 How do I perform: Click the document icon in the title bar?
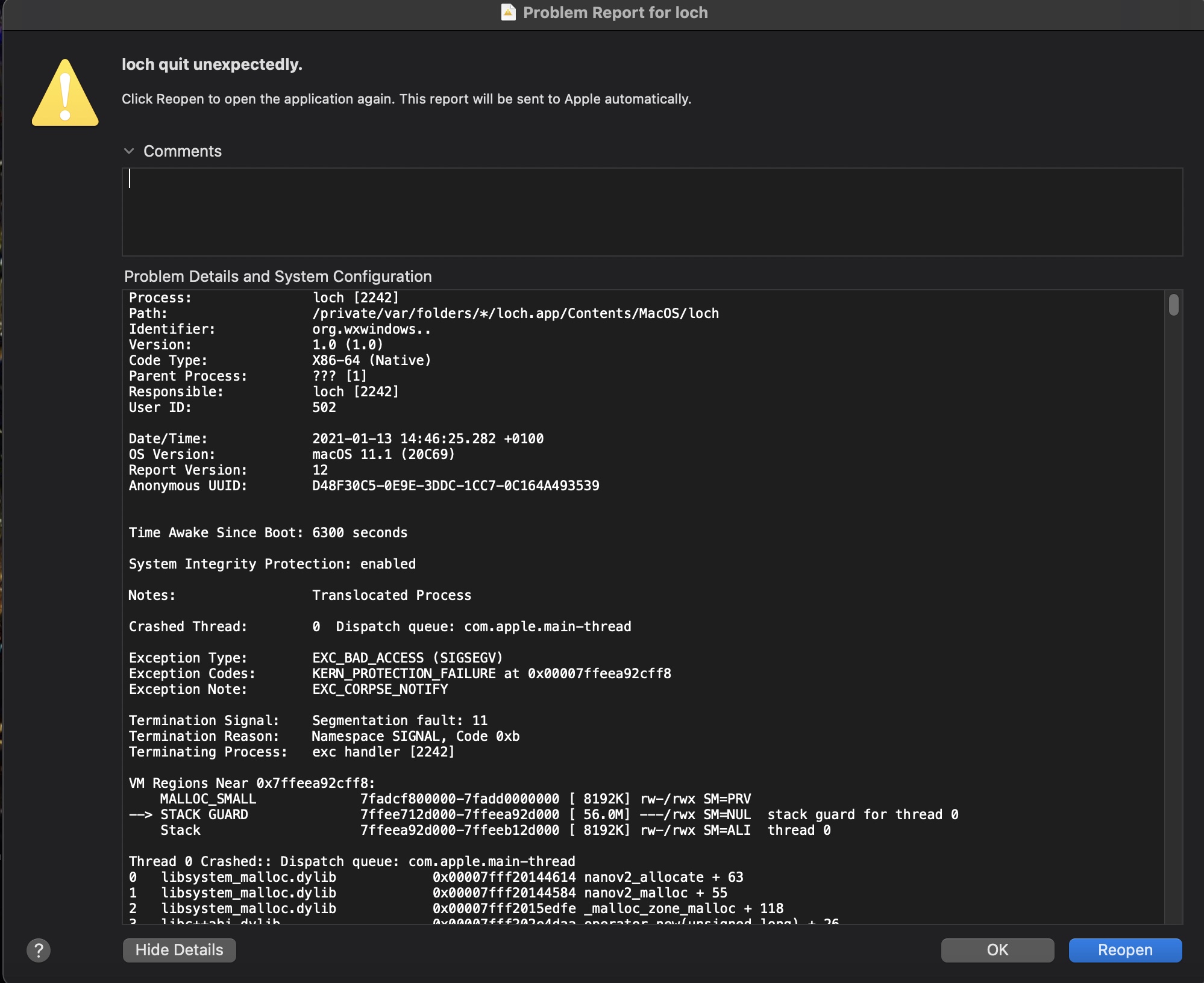click(x=509, y=12)
